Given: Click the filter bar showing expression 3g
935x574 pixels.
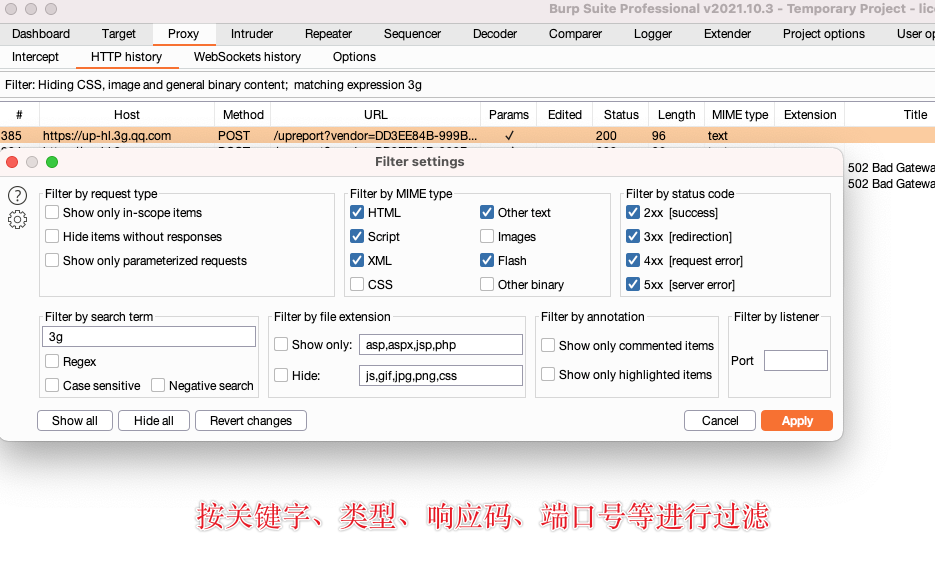Looking at the screenshot, I should (x=468, y=85).
